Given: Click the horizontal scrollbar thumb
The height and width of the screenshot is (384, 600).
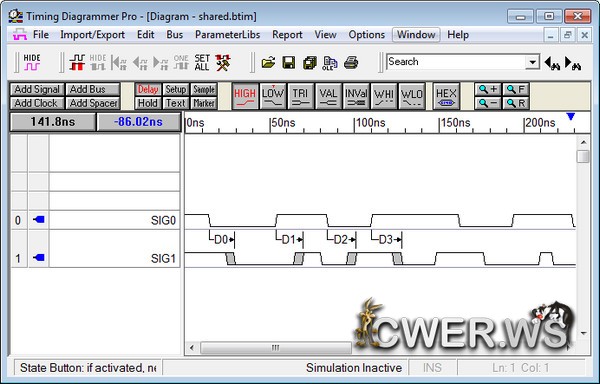Looking at the screenshot, I should [x=276, y=348].
